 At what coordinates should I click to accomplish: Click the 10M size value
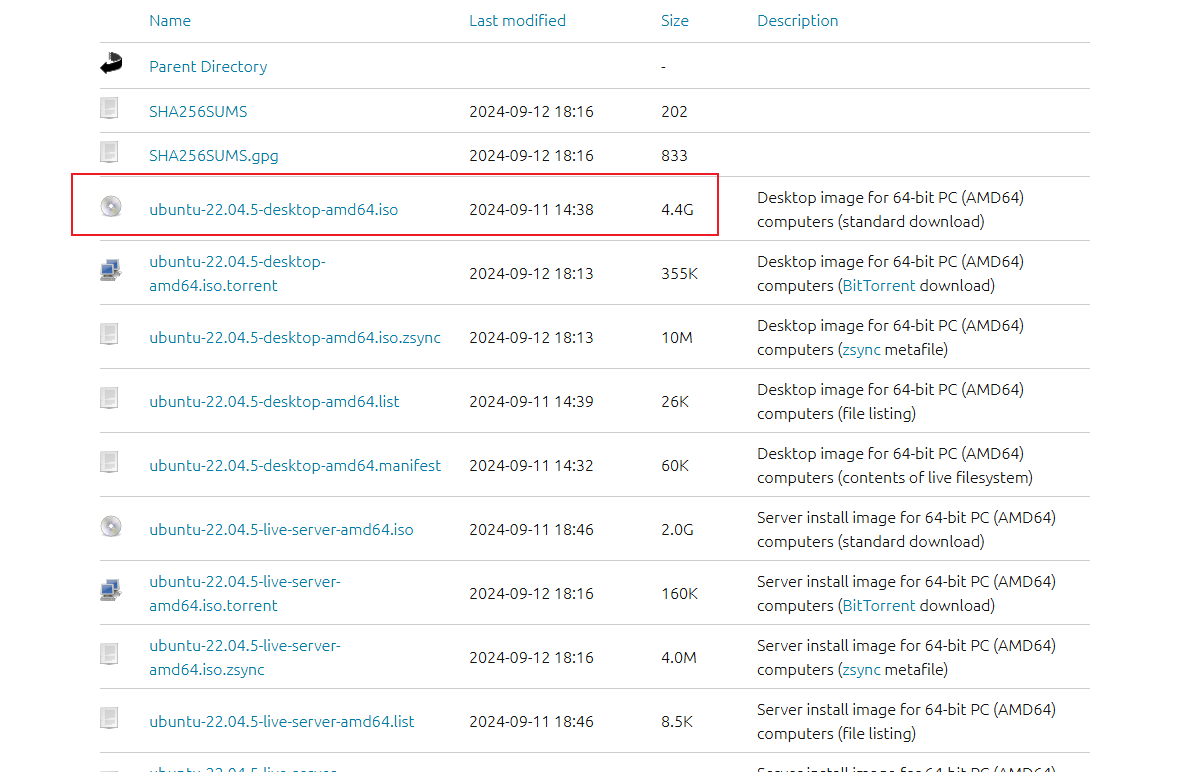[x=677, y=337]
